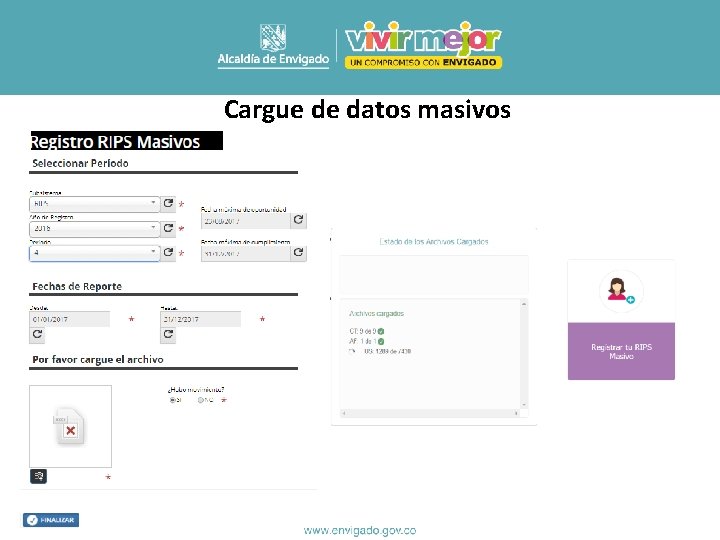Refresh the Período field
Screen dimensions: 720x540
click(169, 253)
